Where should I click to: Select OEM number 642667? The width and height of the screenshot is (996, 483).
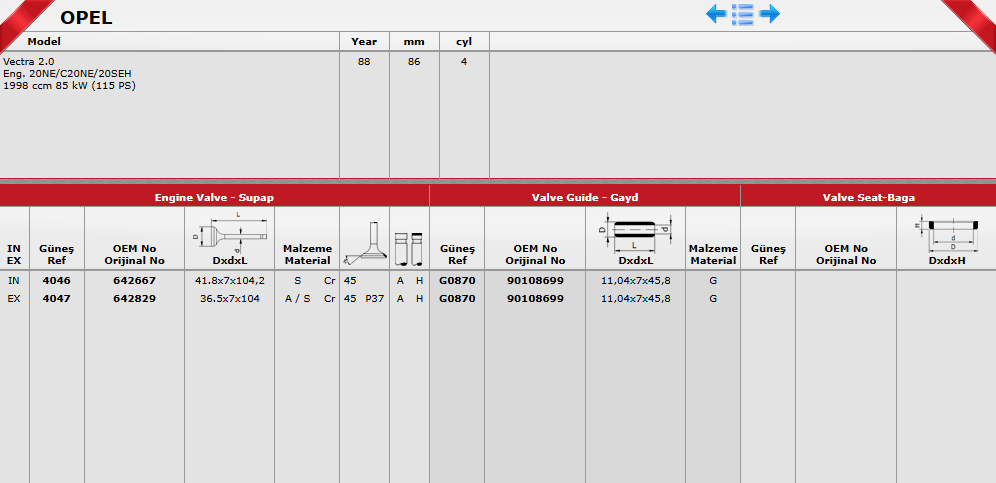pyautogui.click(x=134, y=281)
